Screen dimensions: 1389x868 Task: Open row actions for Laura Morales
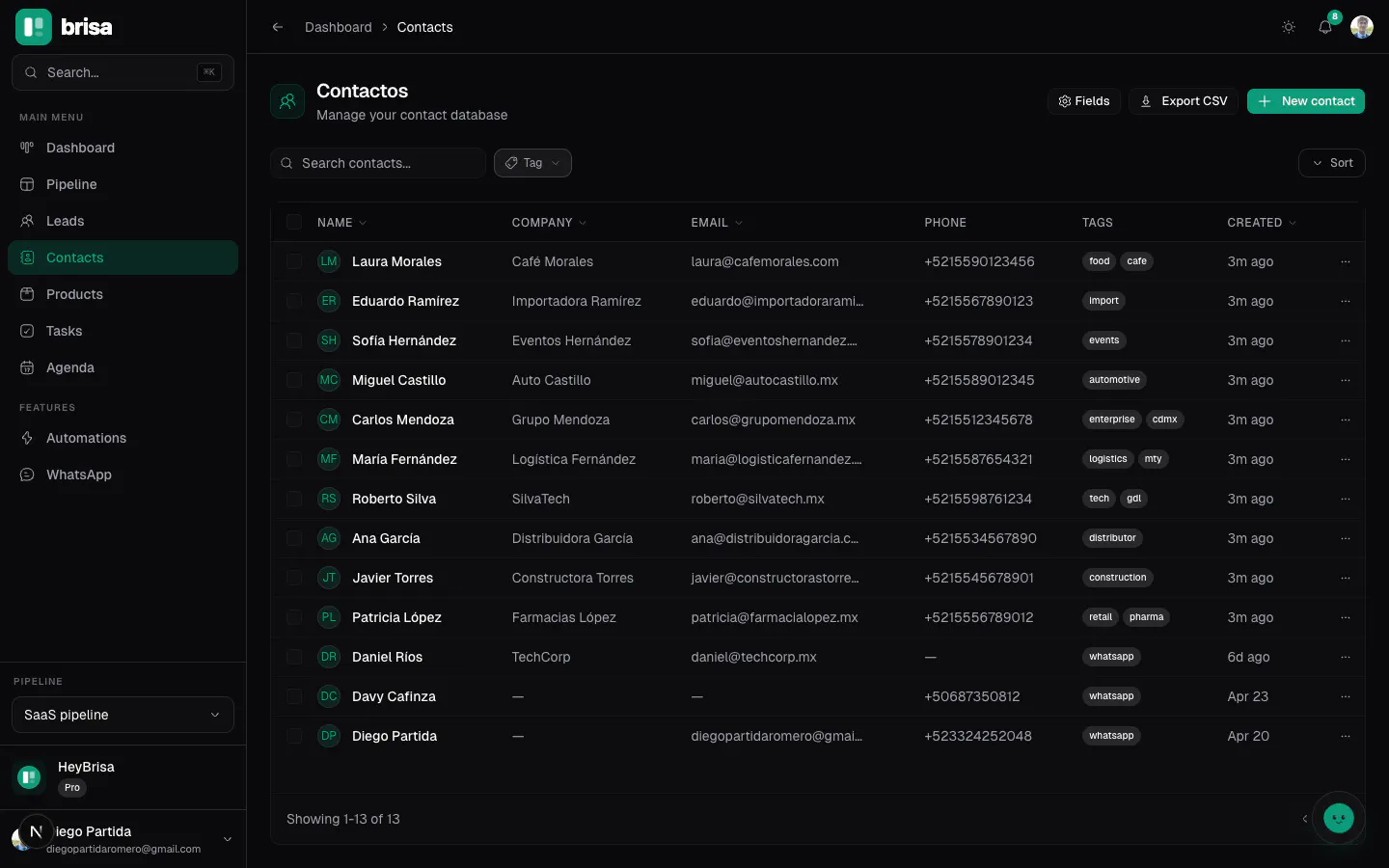click(x=1346, y=261)
